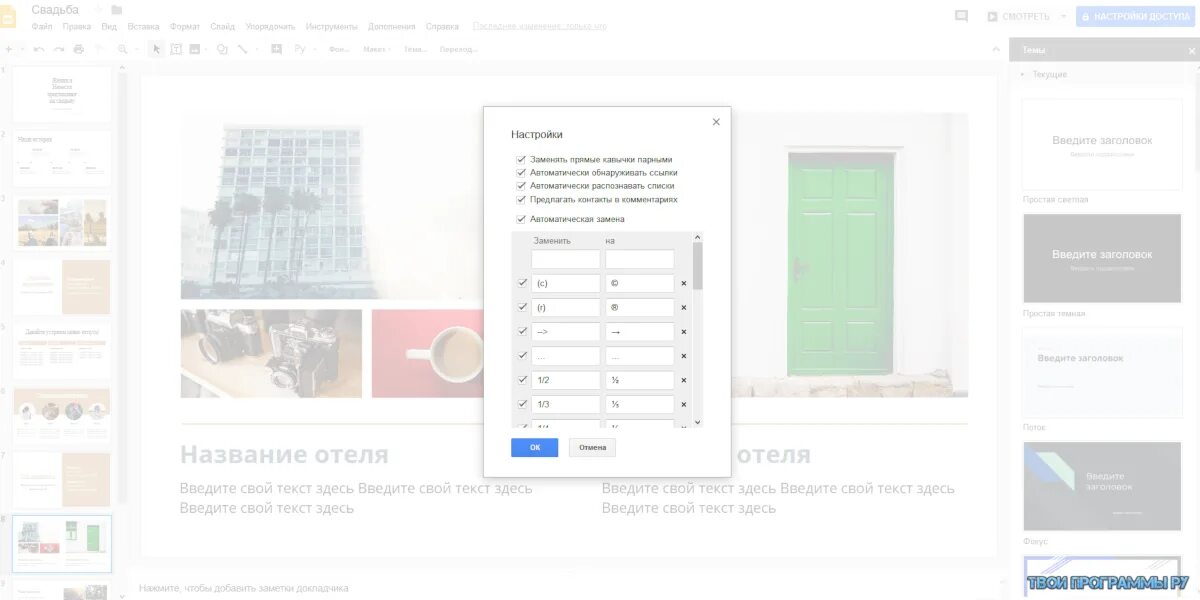
Task: Click the redo icon in Slides toolbar
Action: [x=59, y=49]
